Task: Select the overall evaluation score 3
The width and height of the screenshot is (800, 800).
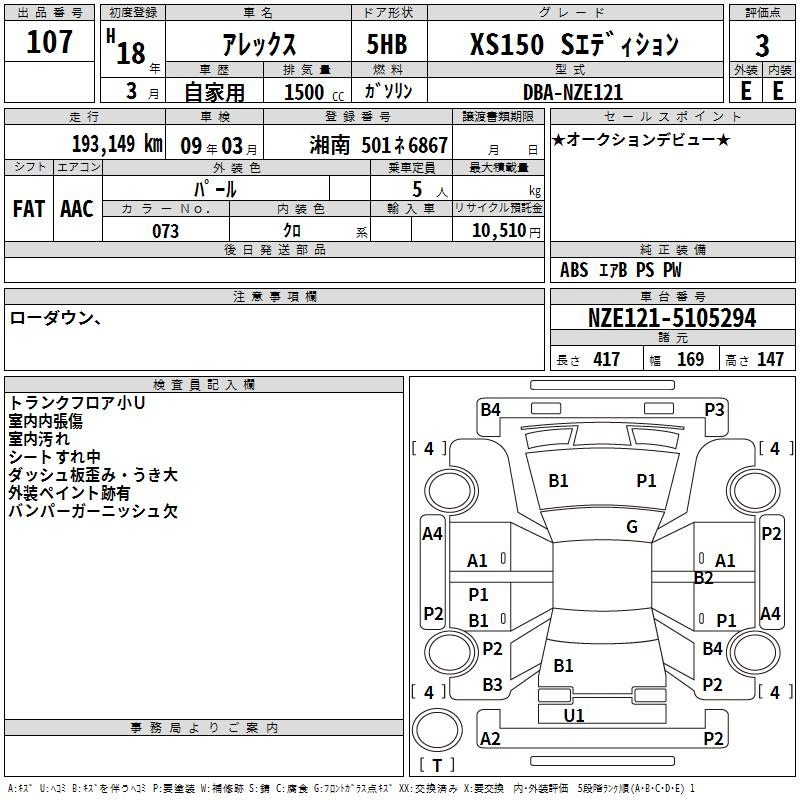Action: pyautogui.click(x=762, y=45)
